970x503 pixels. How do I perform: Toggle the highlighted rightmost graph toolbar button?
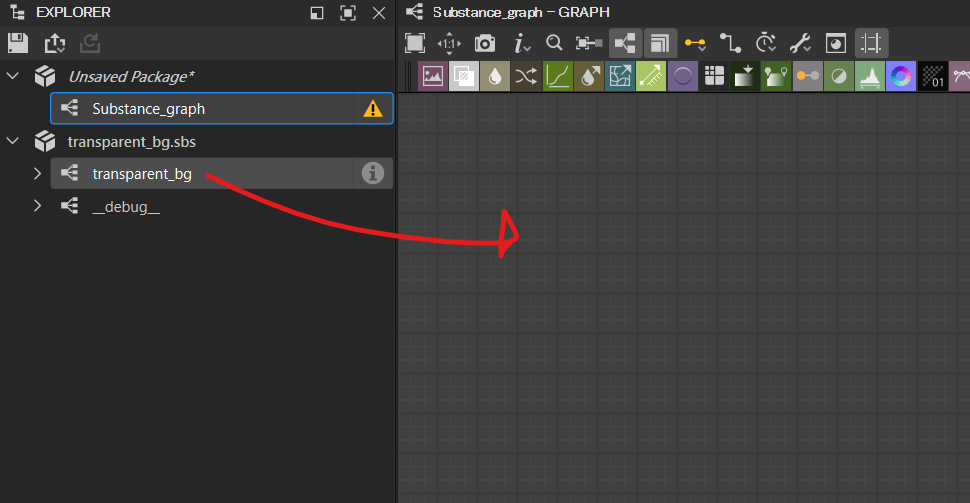872,43
